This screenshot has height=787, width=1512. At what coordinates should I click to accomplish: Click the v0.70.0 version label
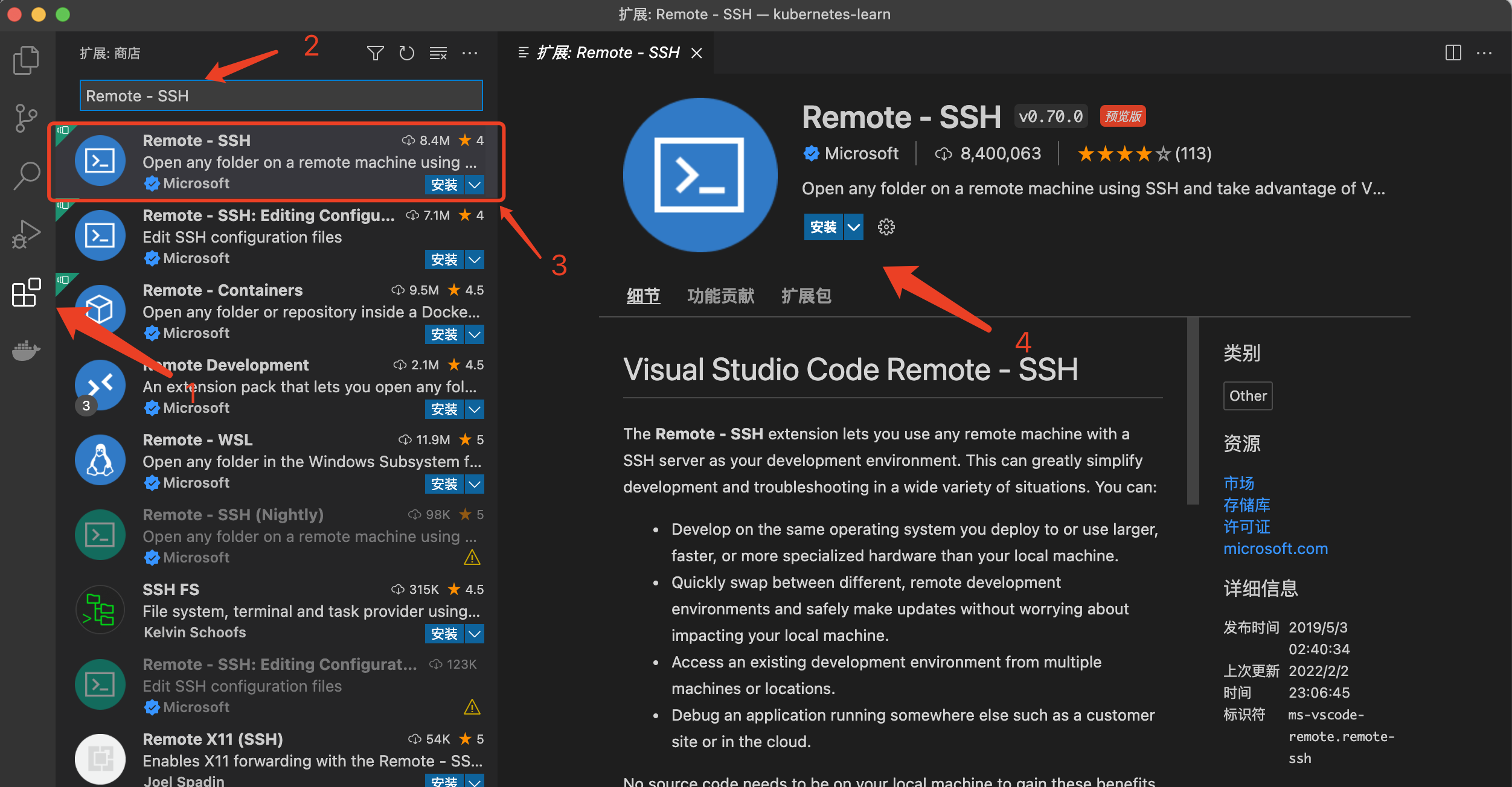(1051, 116)
